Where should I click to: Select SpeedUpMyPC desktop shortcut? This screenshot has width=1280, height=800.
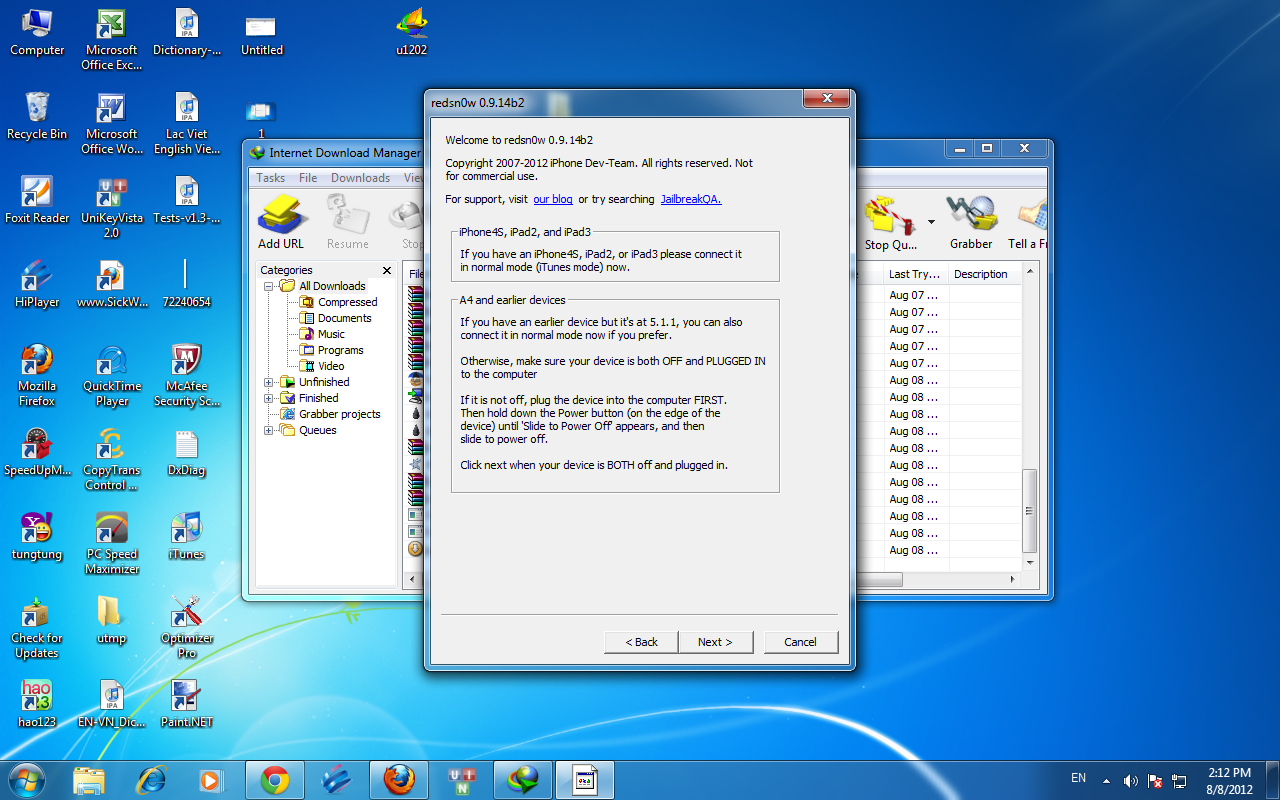[x=37, y=453]
